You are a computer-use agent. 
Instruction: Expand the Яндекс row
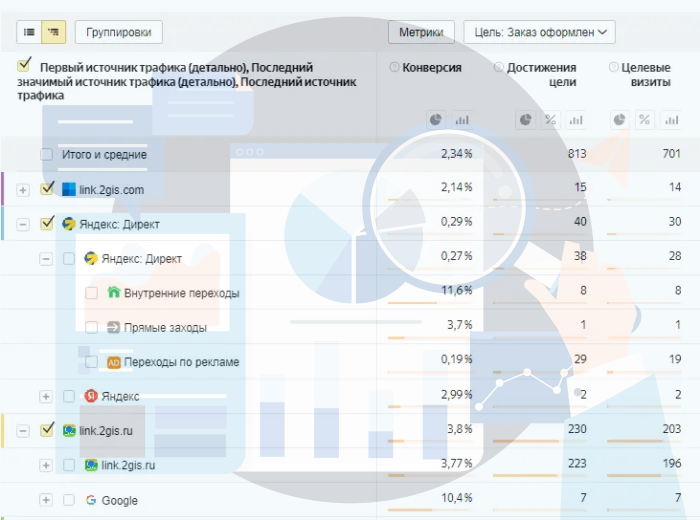[46, 396]
